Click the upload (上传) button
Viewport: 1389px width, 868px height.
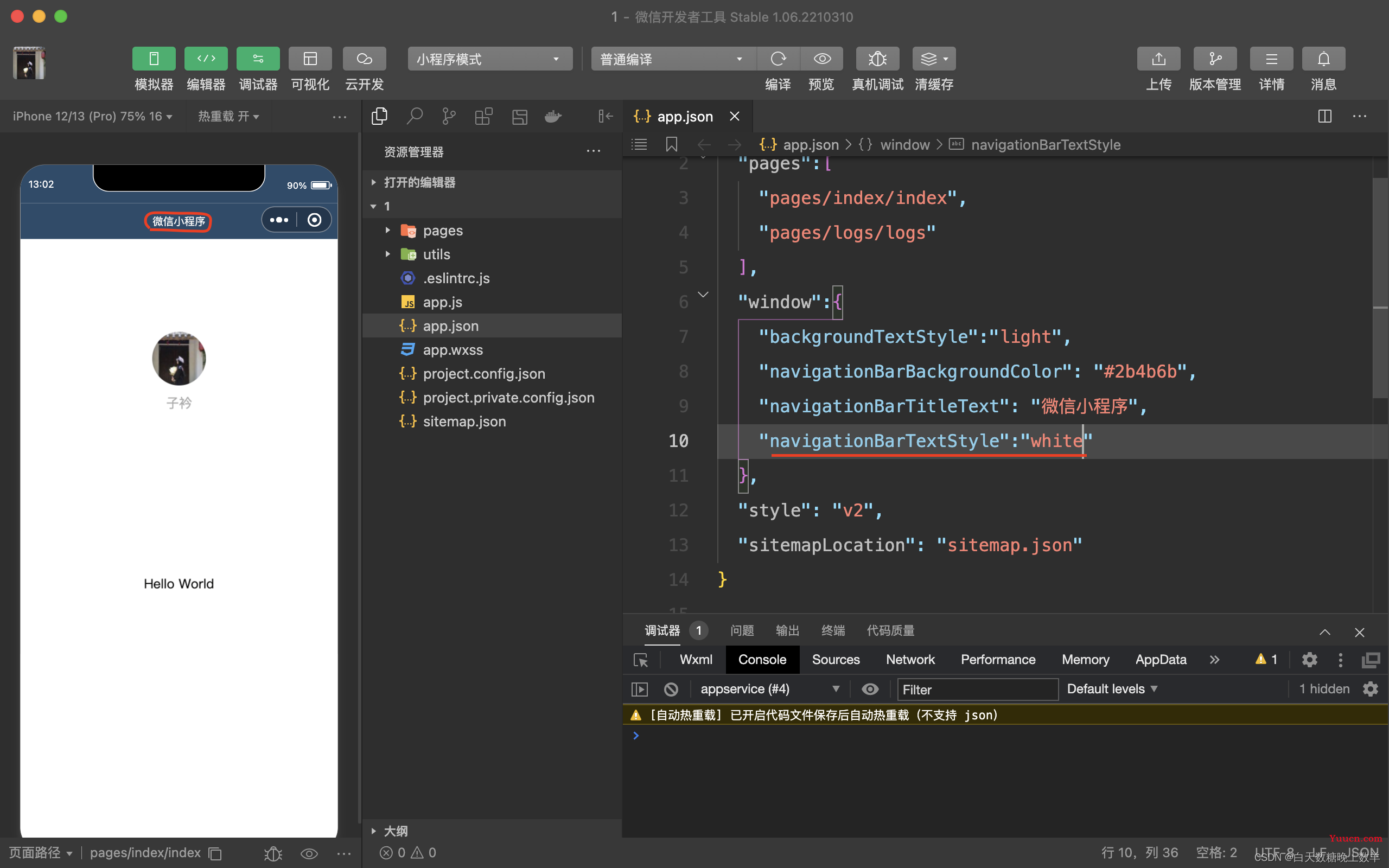coord(1159,59)
